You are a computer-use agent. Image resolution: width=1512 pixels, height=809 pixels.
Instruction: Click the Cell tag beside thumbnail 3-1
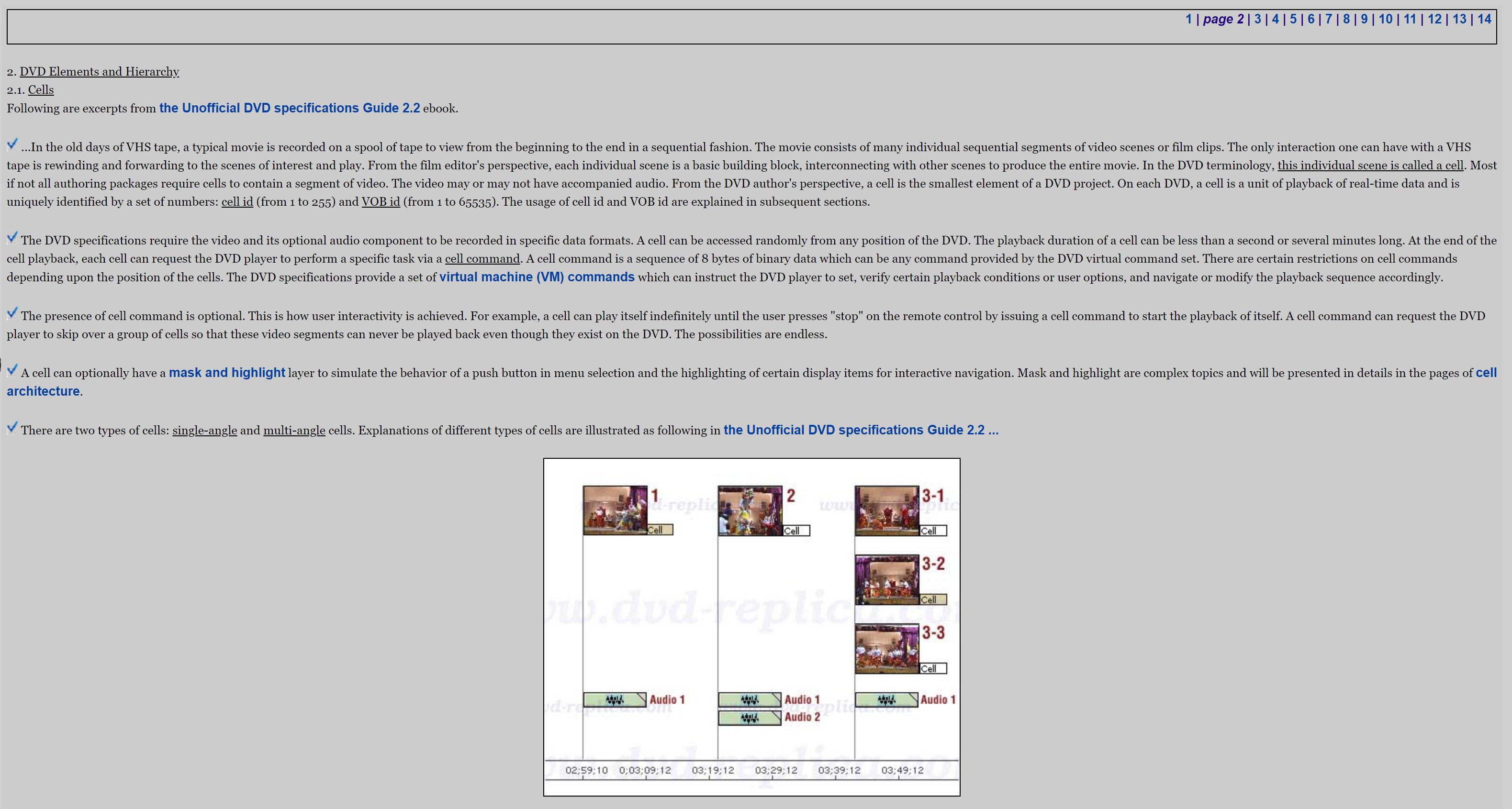tap(933, 531)
